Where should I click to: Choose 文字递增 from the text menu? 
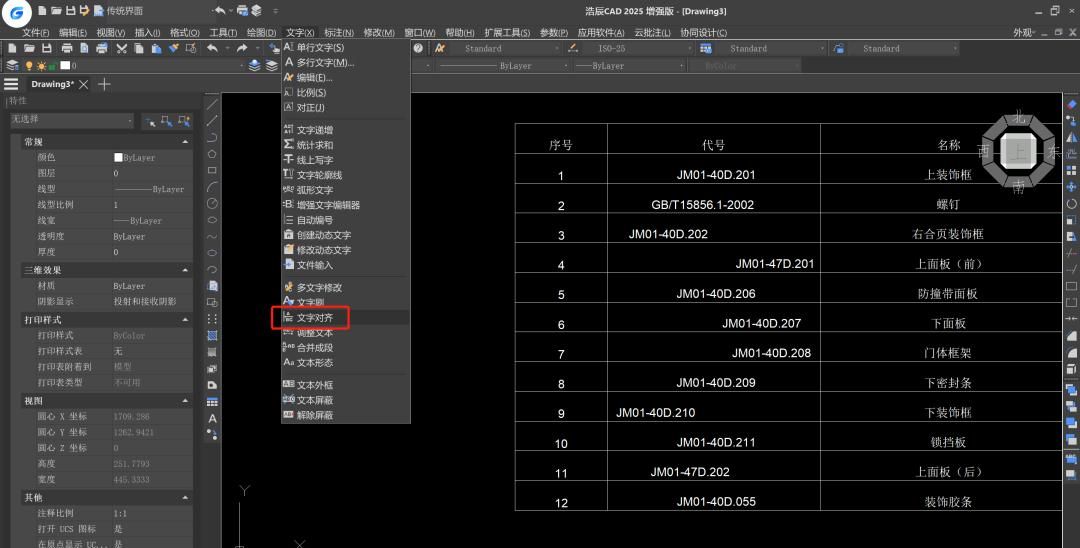(x=346, y=130)
